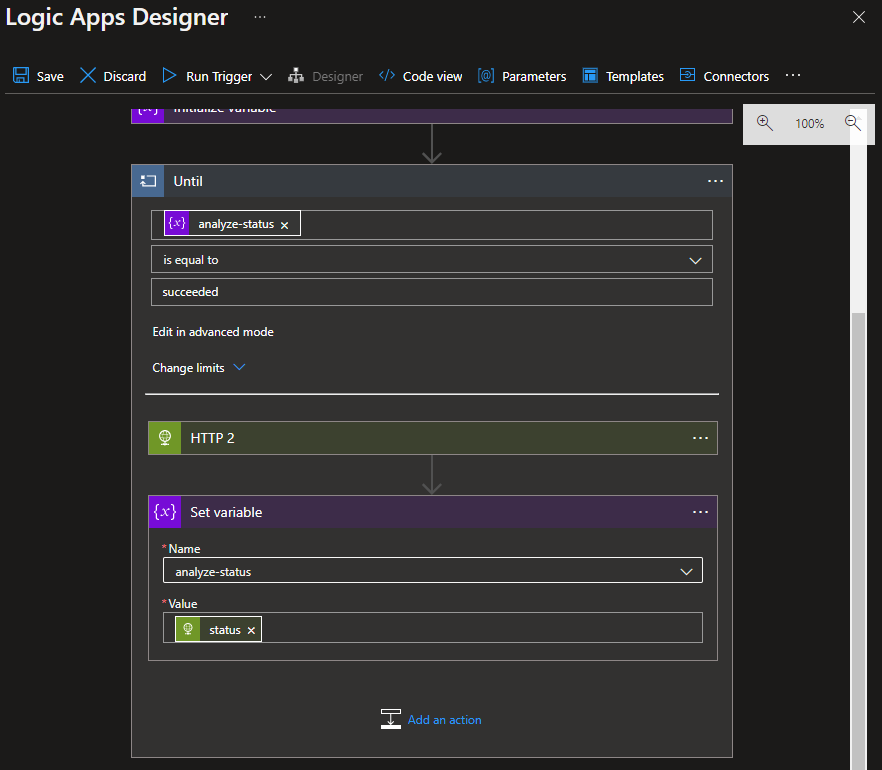This screenshot has width=882, height=770.
Task: Click the 'succeeded' value input field
Action: (x=431, y=292)
